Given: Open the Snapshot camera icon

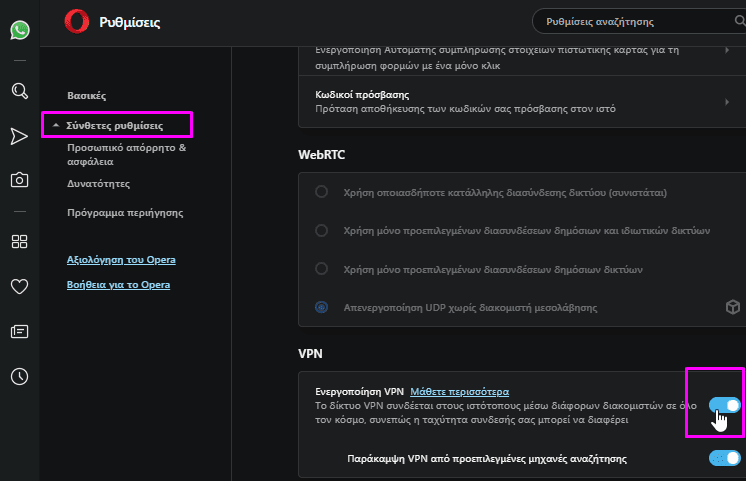Looking at the screenshot, I should pyautogui.click(x=20, y=180).
